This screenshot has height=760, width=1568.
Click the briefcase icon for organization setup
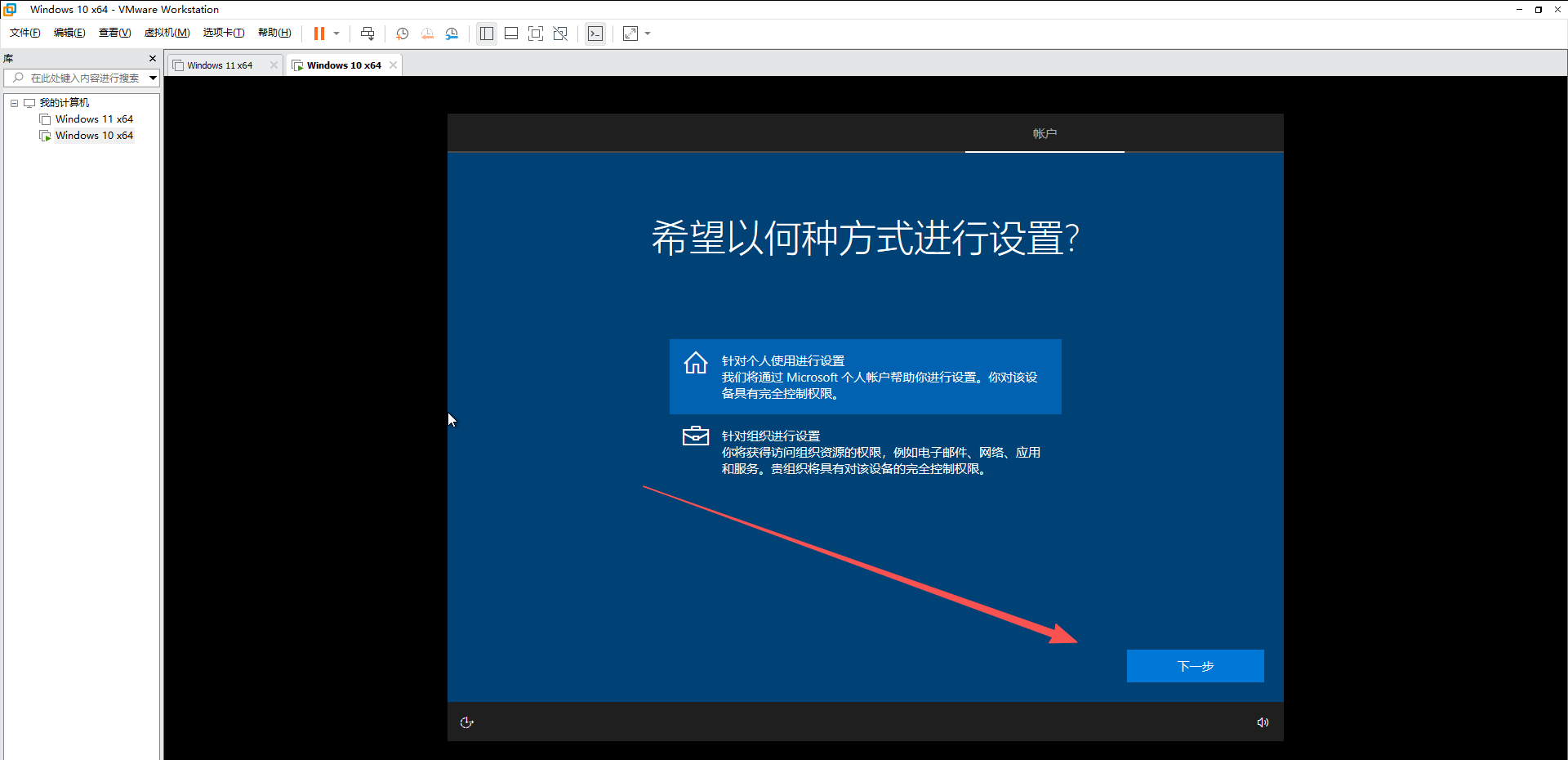[x=696, y=436]
